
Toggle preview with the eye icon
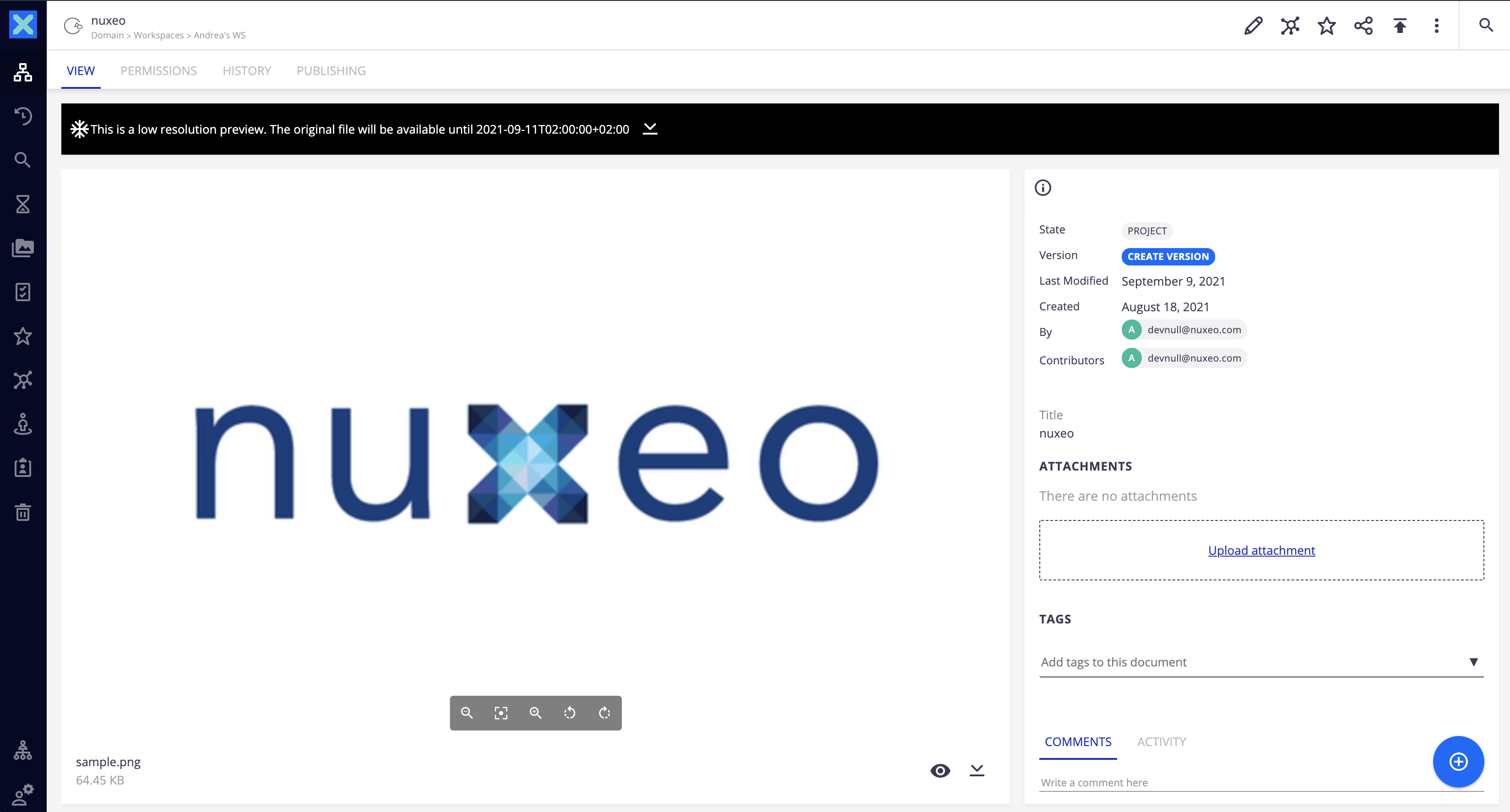pyautogui.click(x=940, y=770)
